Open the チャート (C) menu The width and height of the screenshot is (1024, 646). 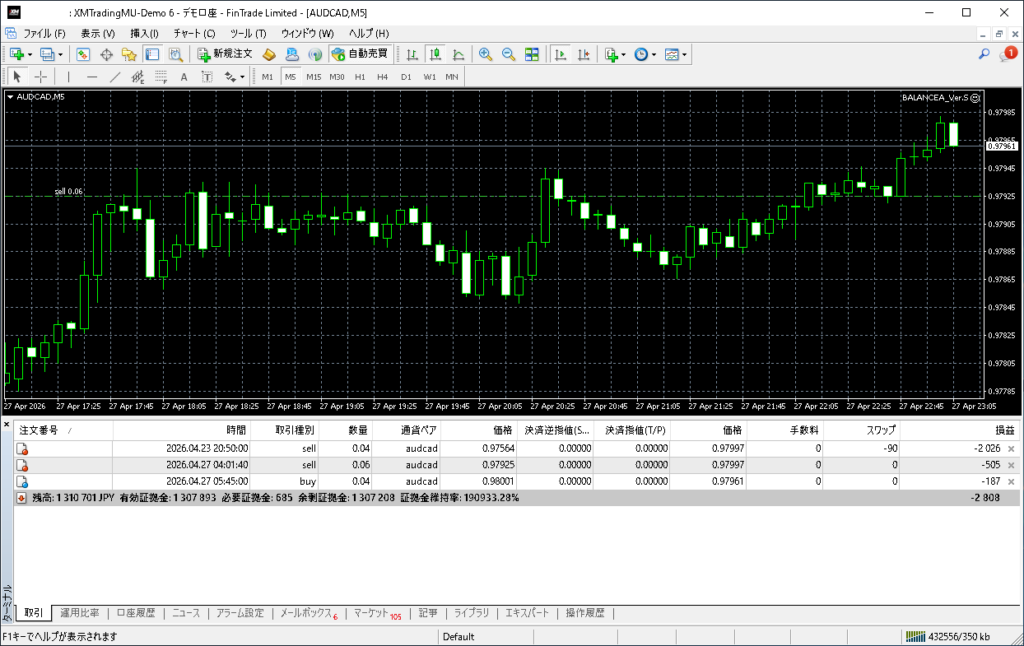coord(195,33)
